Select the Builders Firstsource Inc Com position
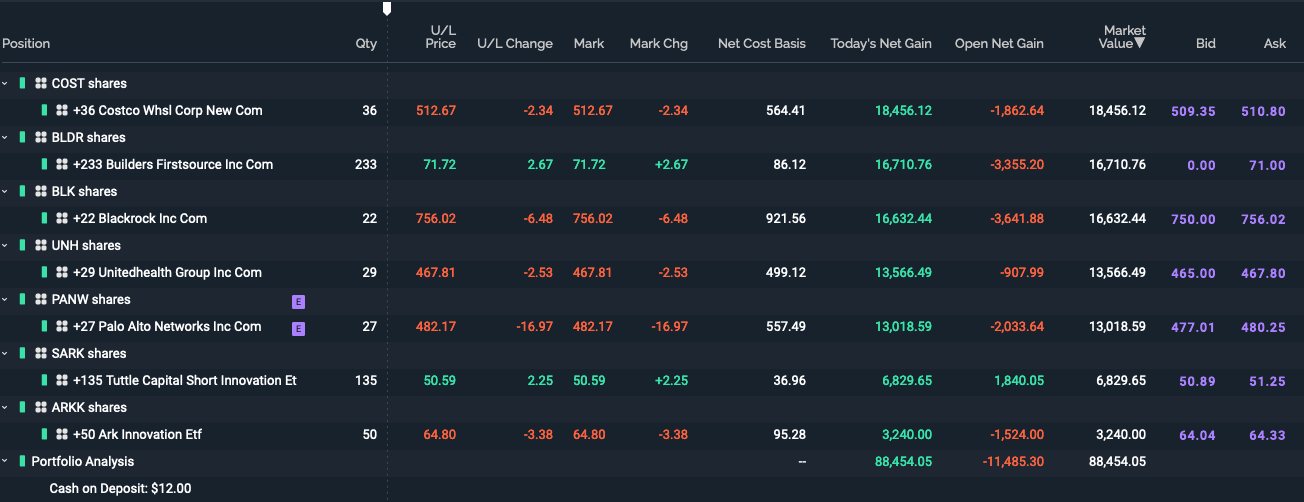This screenshot has height=502, width=1304. tap(652, 164)
